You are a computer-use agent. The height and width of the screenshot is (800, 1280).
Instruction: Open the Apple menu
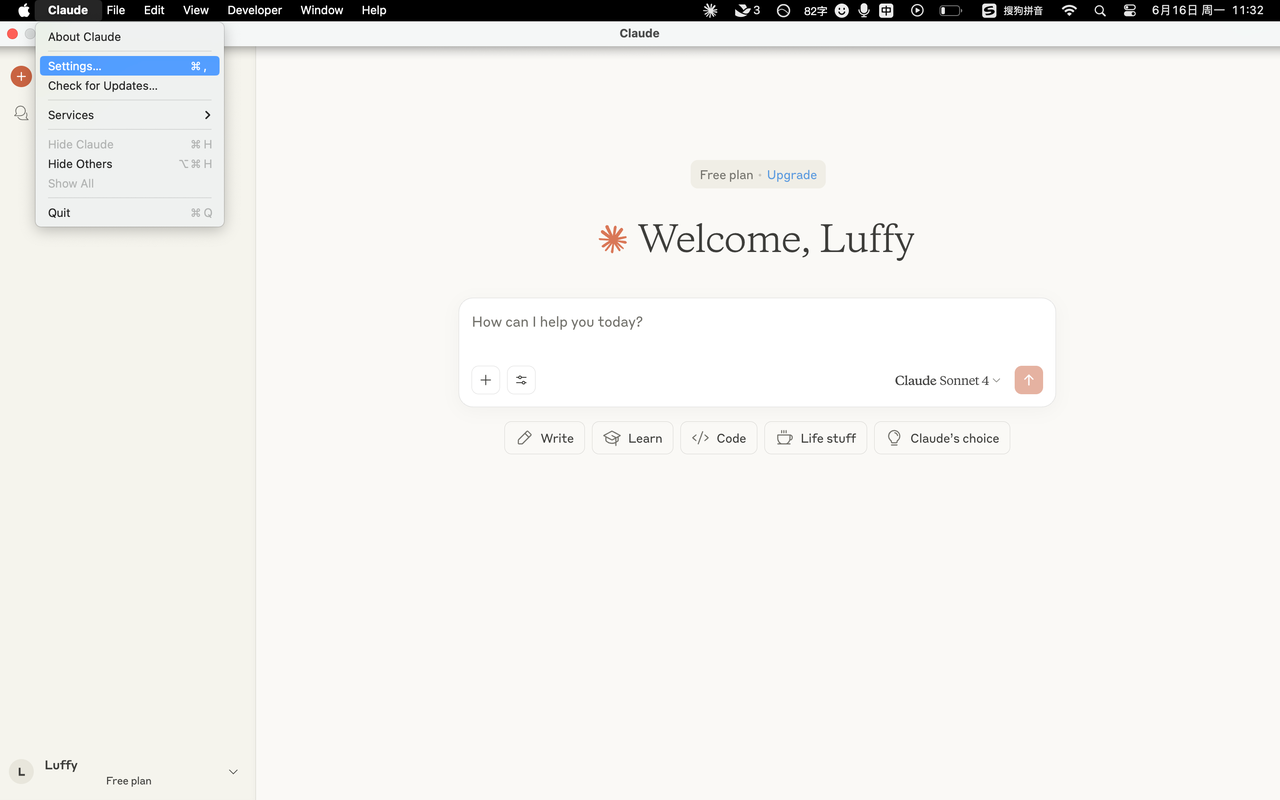pos(24,10)
